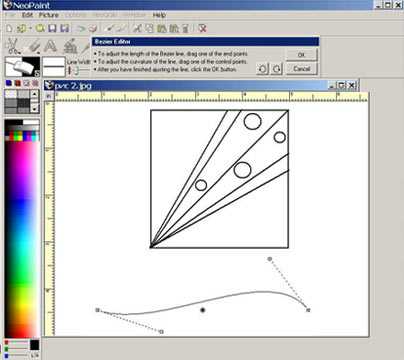This screenshot has height=360, width=404.
Task: Open the dropdown arrow beside the open-file icon
Action: pos(30,28)
